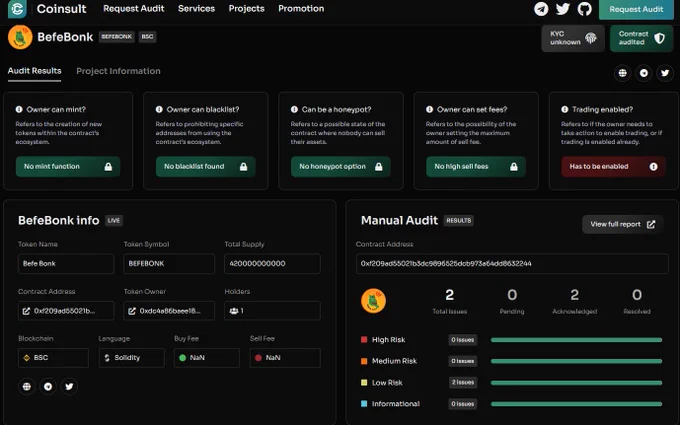
Task: Click the KYC unknown fingerprint badge
Action: click(573, 38)
